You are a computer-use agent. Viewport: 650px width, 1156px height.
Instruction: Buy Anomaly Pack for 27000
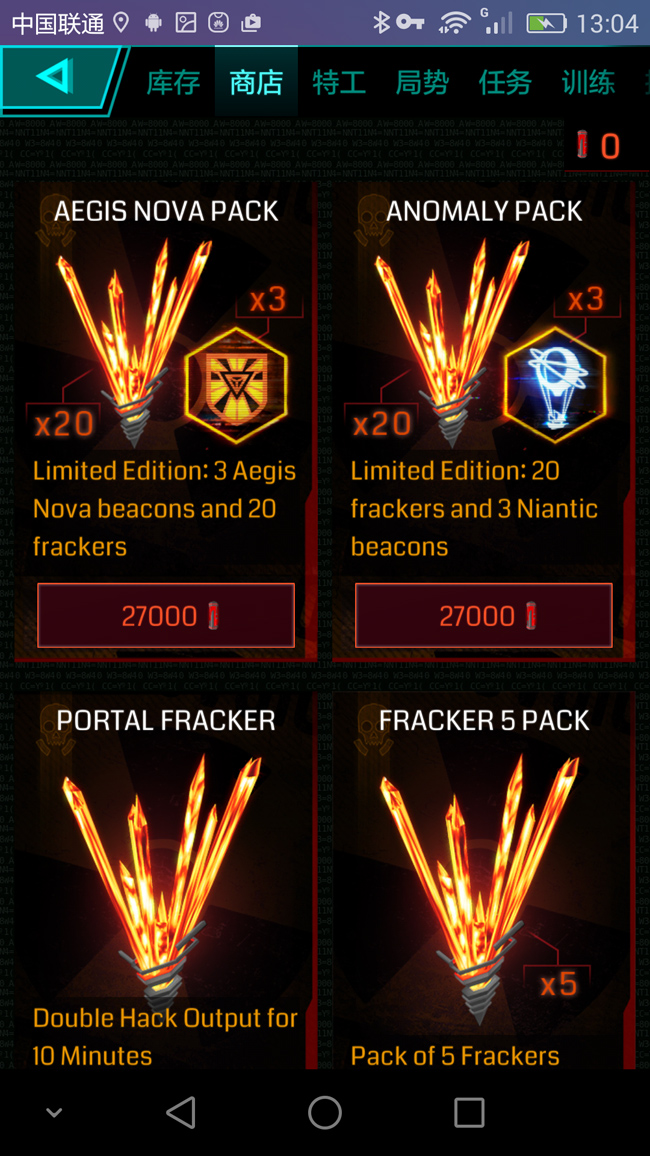tap(483, 616)
